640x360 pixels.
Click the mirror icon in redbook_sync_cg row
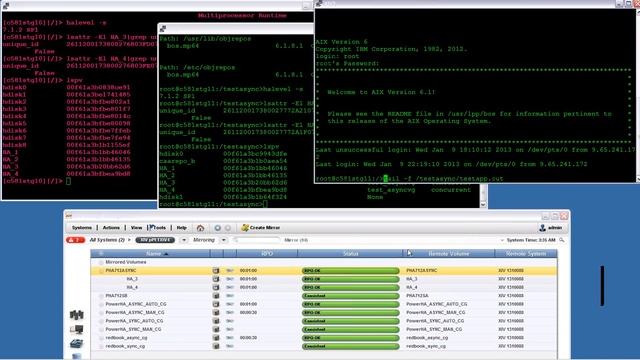point(216,346)
